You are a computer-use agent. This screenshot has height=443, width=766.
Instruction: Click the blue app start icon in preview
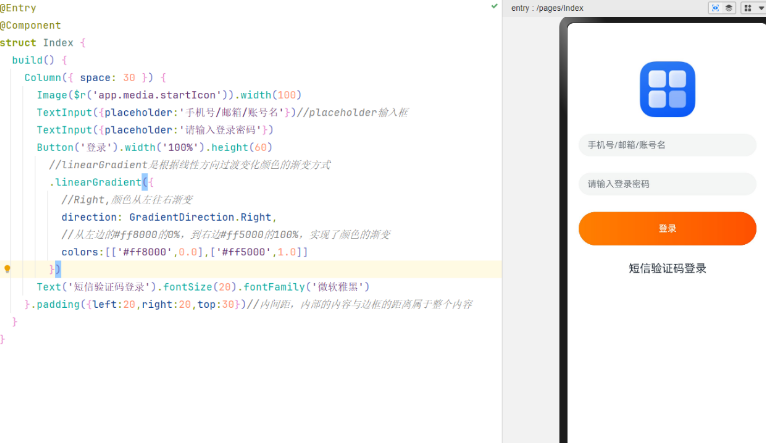click(x=667, y=89)
